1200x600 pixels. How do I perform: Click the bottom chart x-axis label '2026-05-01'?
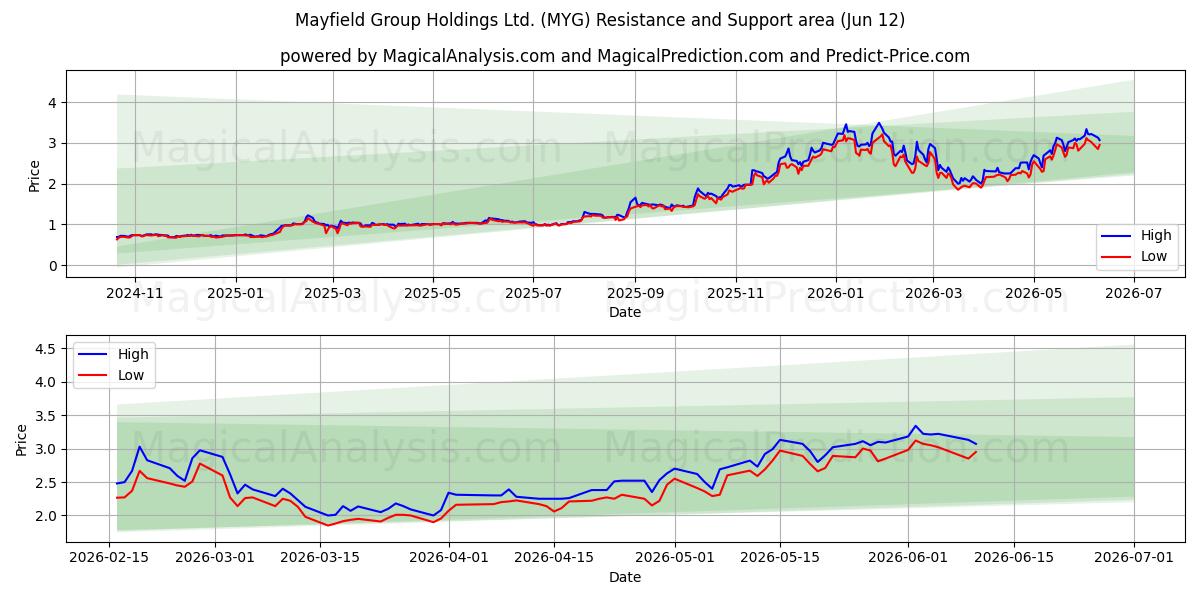click(675, 558)
